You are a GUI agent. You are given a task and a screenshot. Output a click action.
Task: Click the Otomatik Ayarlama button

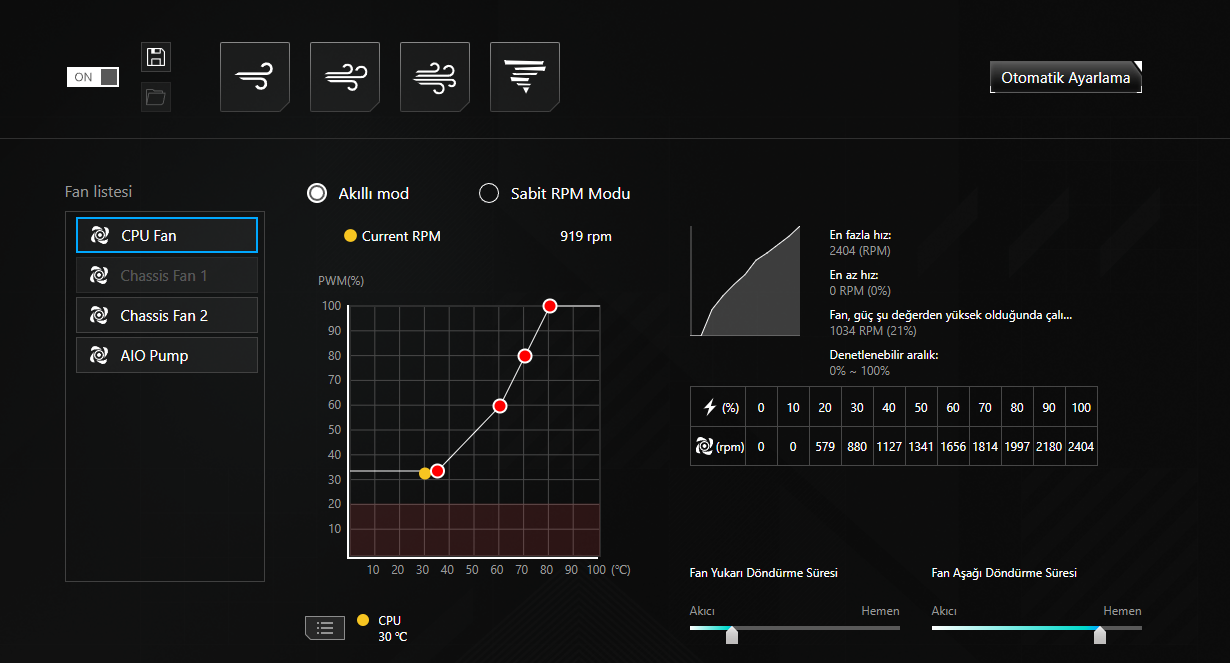pyautogui.click(x=1066, y=77)
